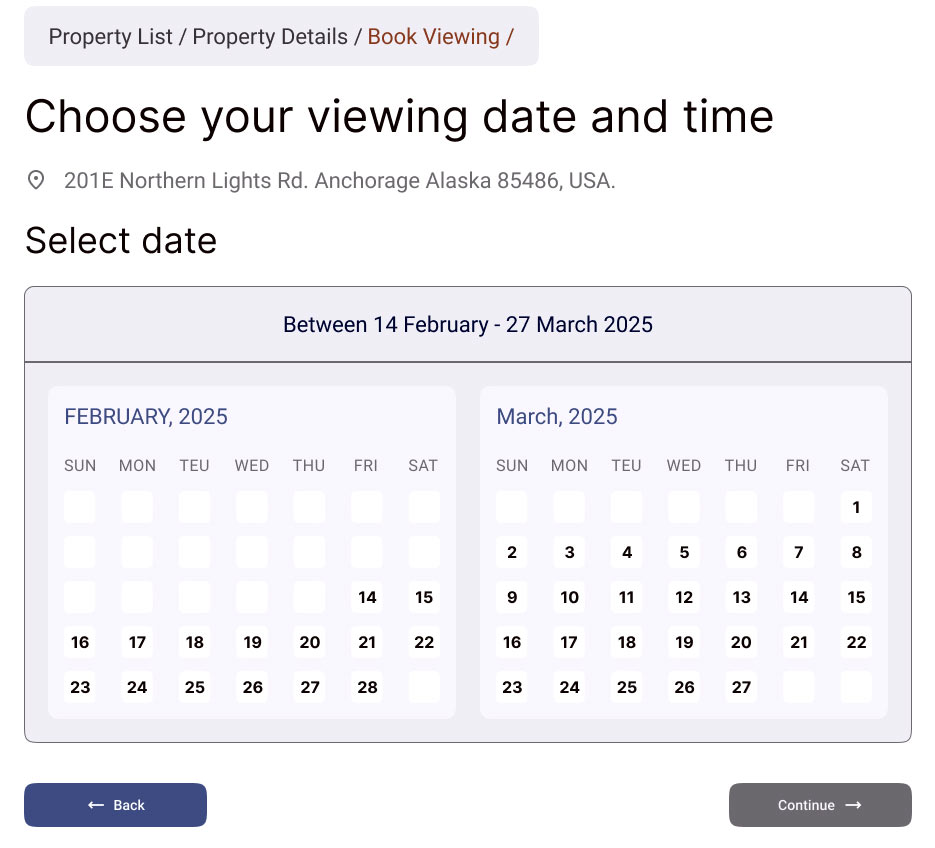This screenshot has height=848, width=935.
Task: Select February 22 under SAT
Action: click(423, 642)
